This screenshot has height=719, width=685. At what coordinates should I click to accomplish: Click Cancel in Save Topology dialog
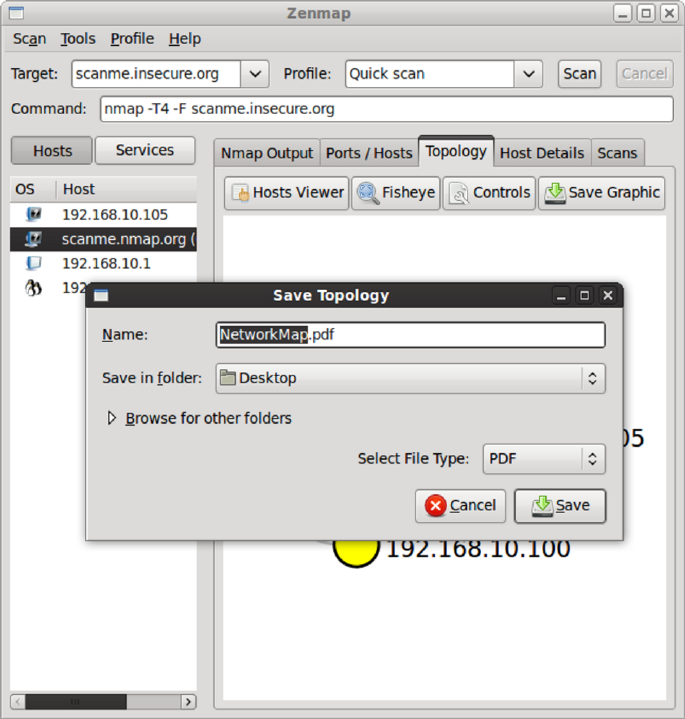click(460, 506)
